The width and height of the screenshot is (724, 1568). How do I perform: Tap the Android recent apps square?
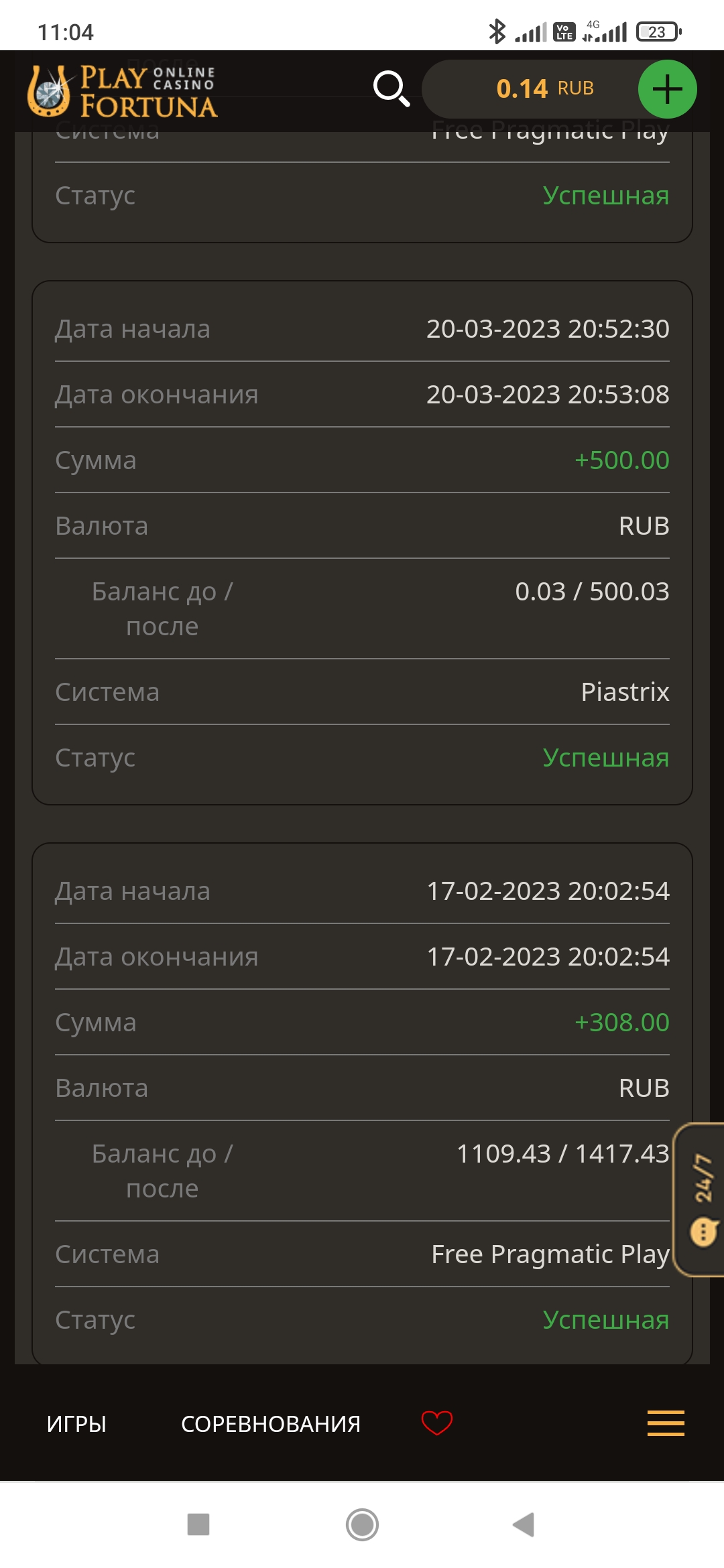198,1524
